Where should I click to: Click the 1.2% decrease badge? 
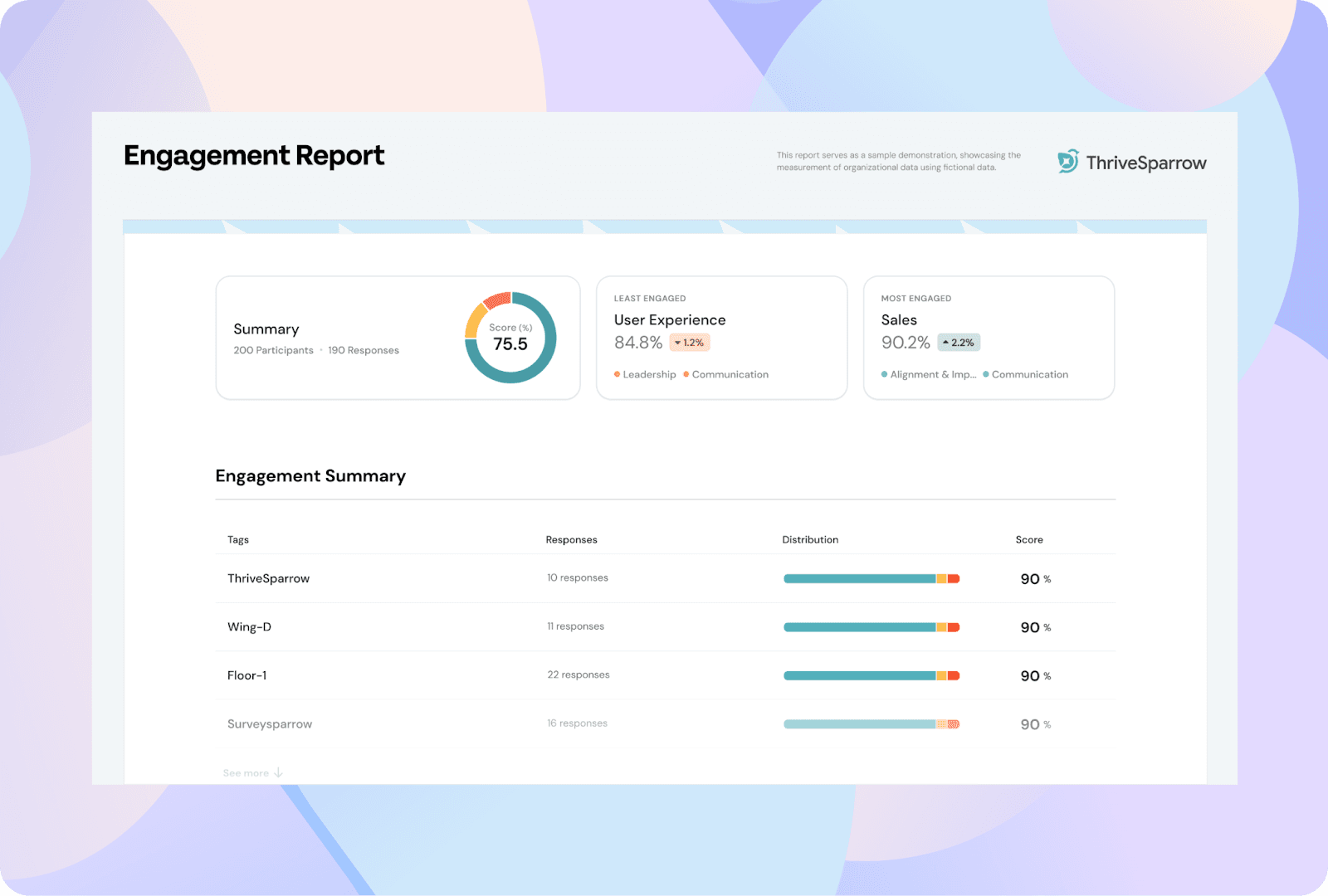689,343
